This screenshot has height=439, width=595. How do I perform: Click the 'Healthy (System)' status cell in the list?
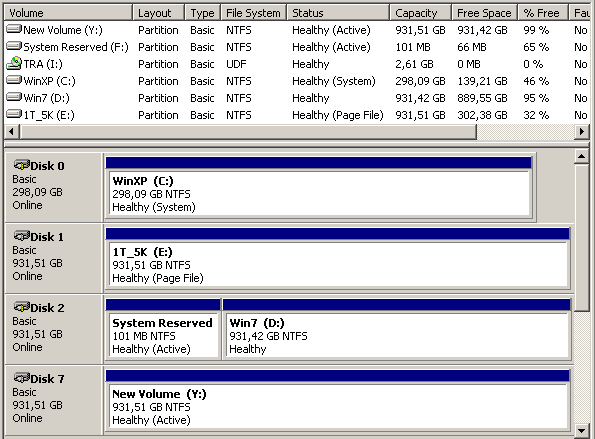click(x=334, y=81)
